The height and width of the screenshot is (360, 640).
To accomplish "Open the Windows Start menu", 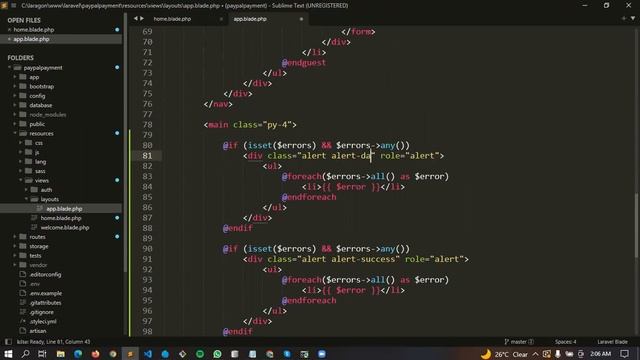I will tap(8, 353).
